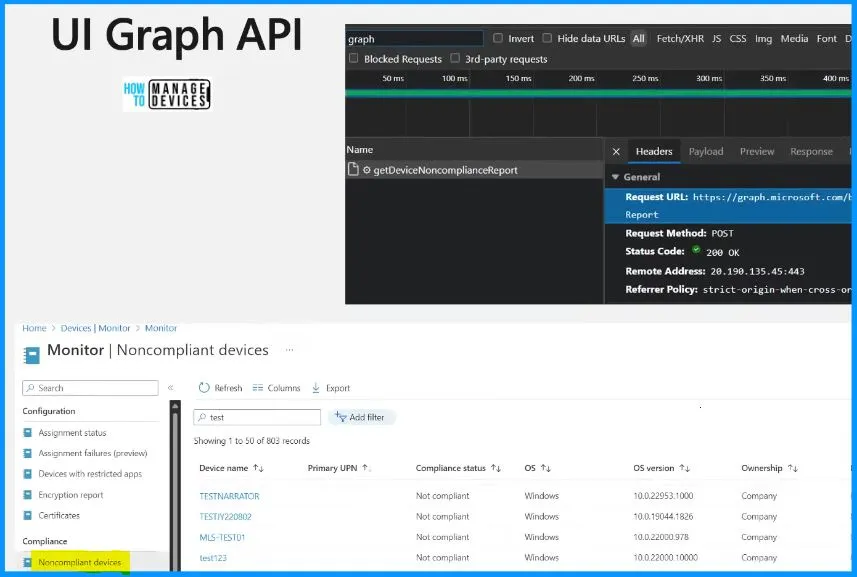The width and height of the screenshot is (857, 577).
Task: Enable the Blocked Requests checkbox
Action: pyautogui.click(x=354, y=58)
